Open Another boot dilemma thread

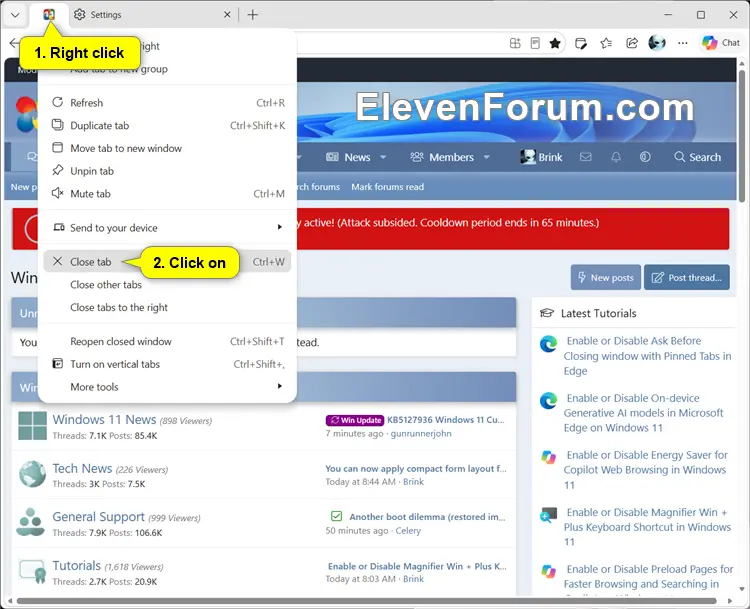click(427, 517)
